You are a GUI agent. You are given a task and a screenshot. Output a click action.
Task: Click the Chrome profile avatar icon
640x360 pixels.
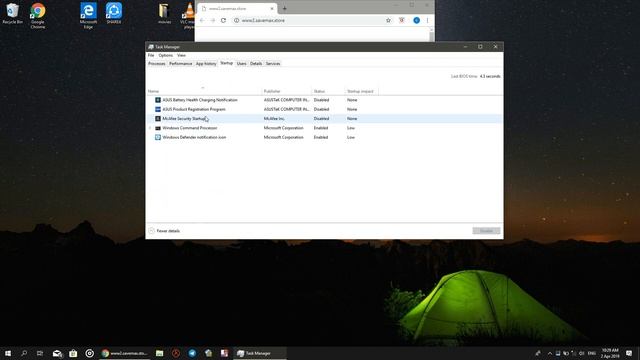point(416,20)
